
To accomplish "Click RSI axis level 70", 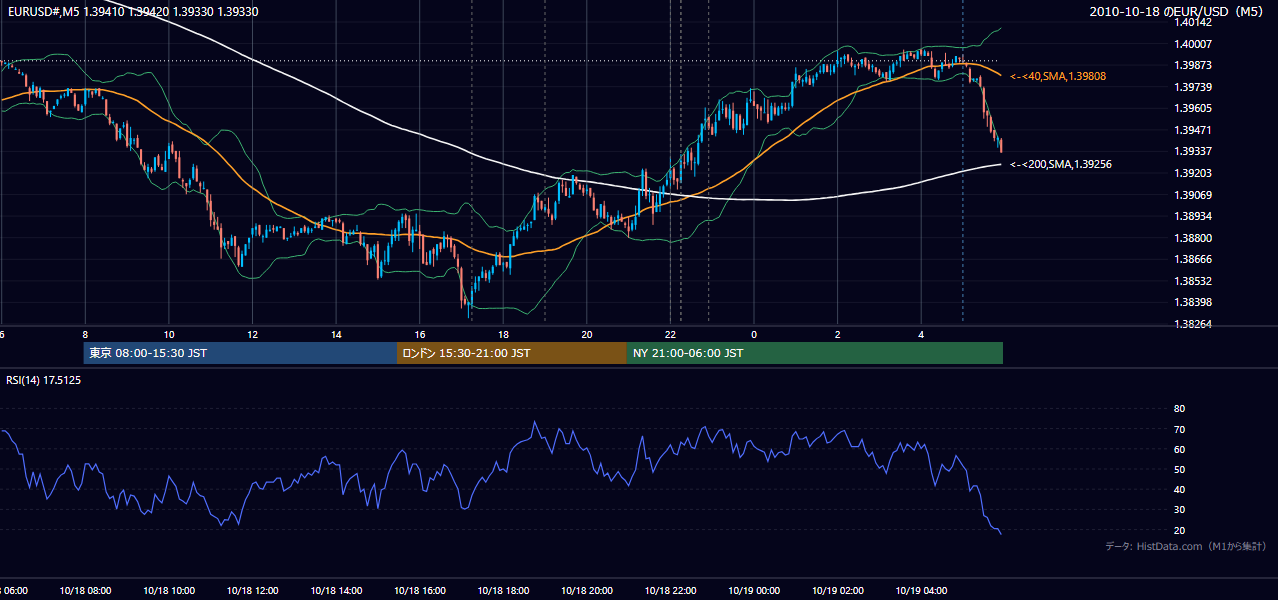I will point(1180,429).
